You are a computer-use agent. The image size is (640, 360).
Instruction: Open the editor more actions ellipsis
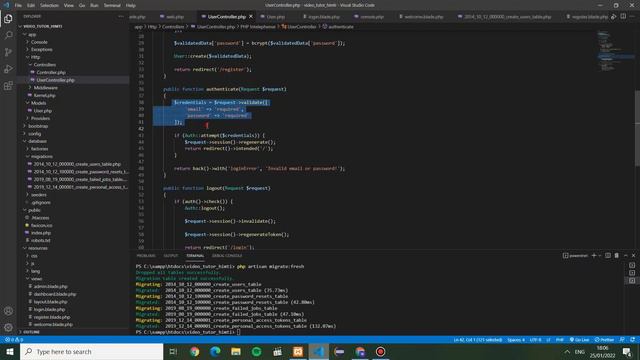[x=632, y=16]
